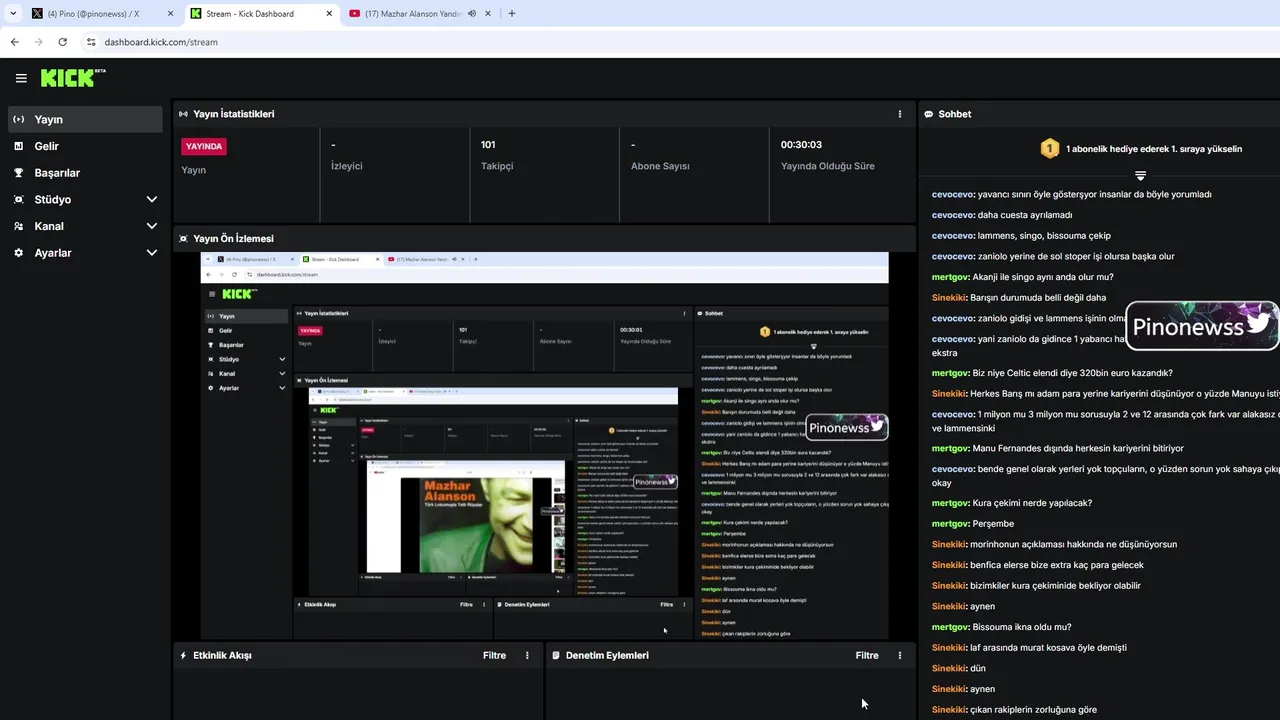The width and height of the screenshot is (1280, 720).
Task: Click the Stüdyo camera icon
Action: (18, 199)
